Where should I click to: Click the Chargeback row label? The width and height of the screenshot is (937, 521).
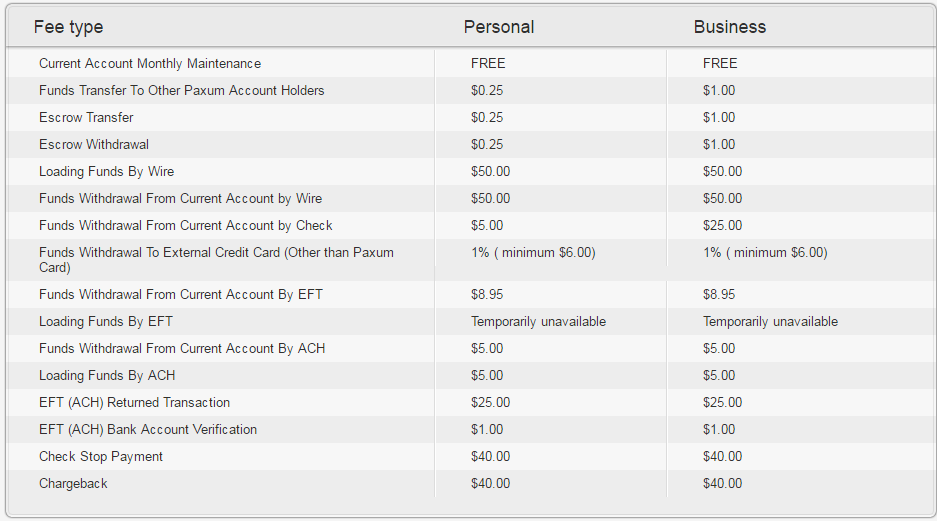73,483
